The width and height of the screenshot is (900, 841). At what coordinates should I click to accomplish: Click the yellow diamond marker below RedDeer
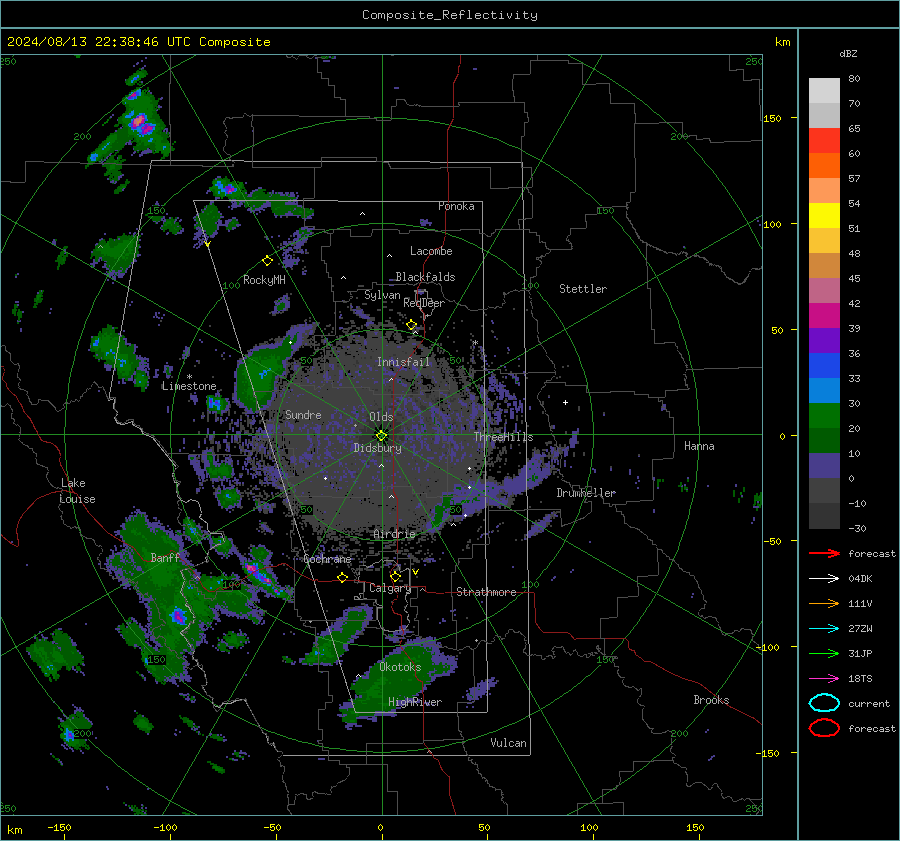(412, 325)
